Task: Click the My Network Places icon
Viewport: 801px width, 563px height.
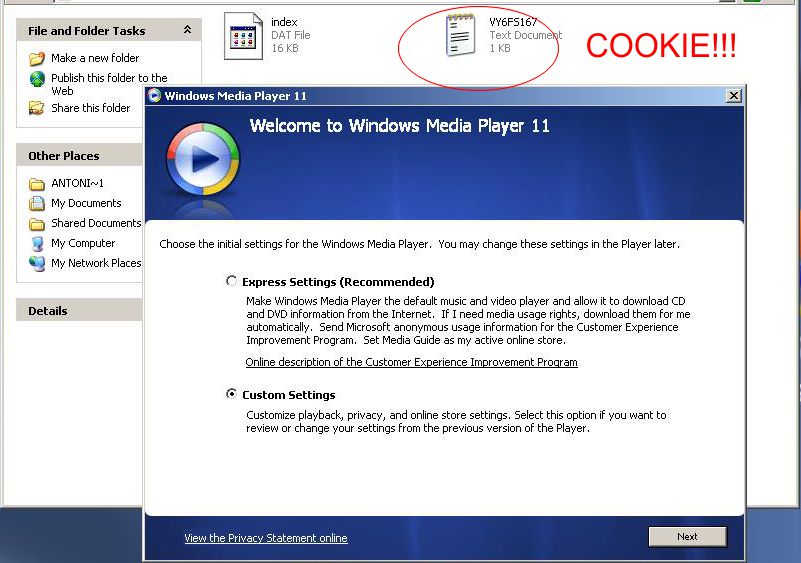Action: [x=37, y=264]
